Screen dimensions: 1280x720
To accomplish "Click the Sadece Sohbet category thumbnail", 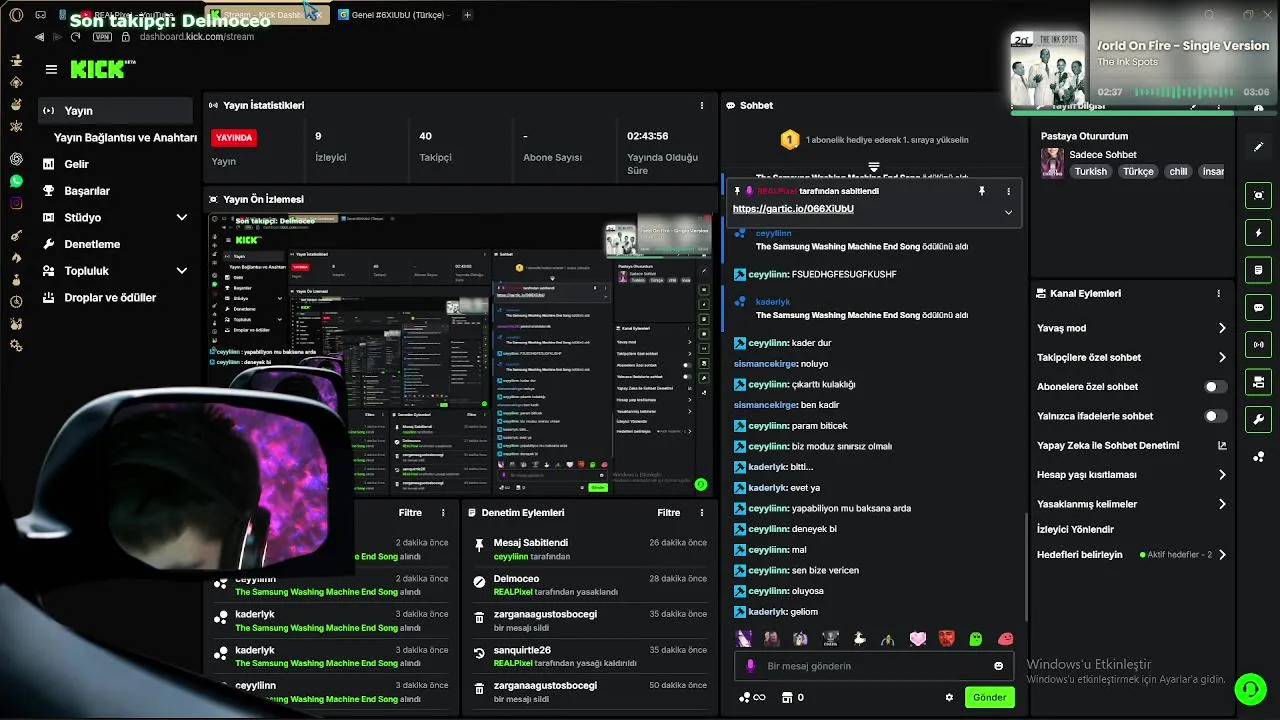I will [x=1052, y=163].
